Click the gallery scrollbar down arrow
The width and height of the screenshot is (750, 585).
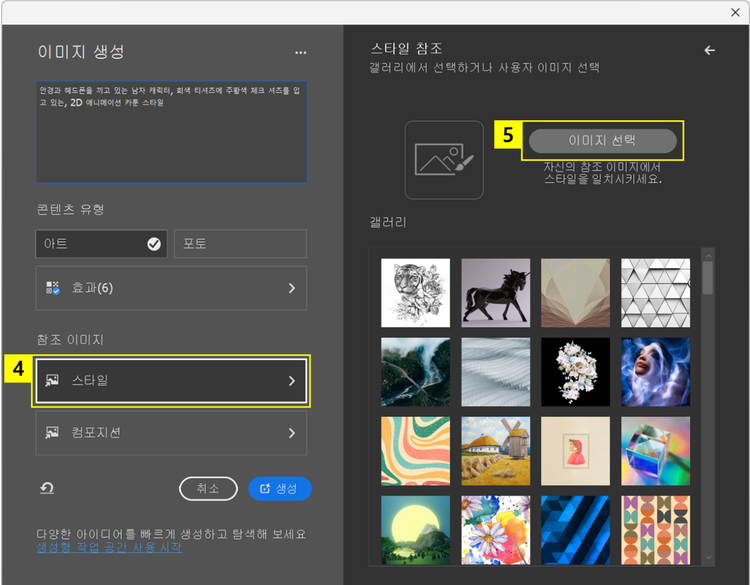pyautogui.click(x=708, y=557)
